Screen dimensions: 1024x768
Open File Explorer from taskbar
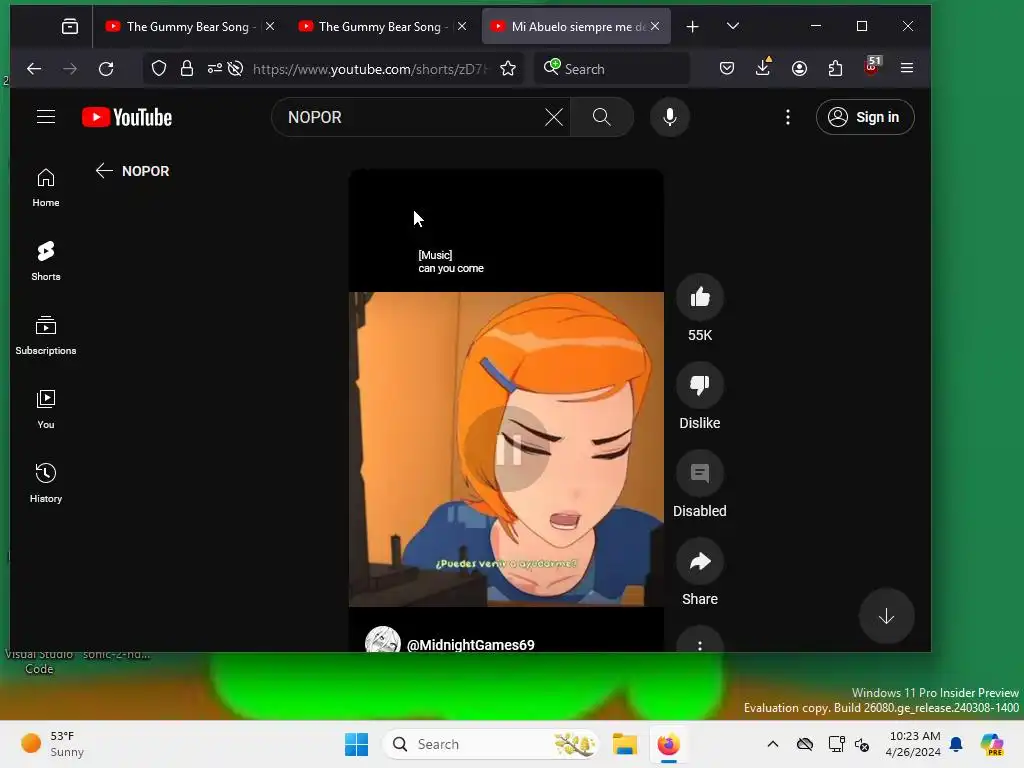coord(624,744)
